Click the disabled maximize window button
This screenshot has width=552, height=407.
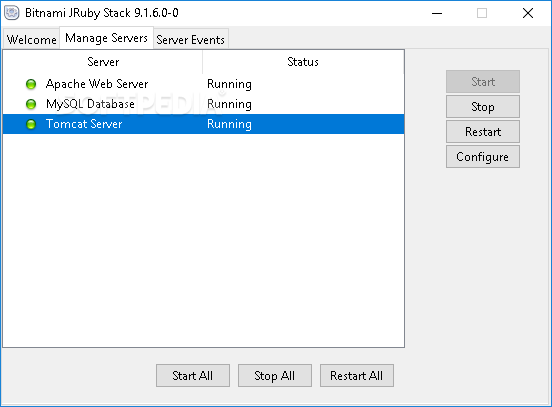[x=482, y=13]
